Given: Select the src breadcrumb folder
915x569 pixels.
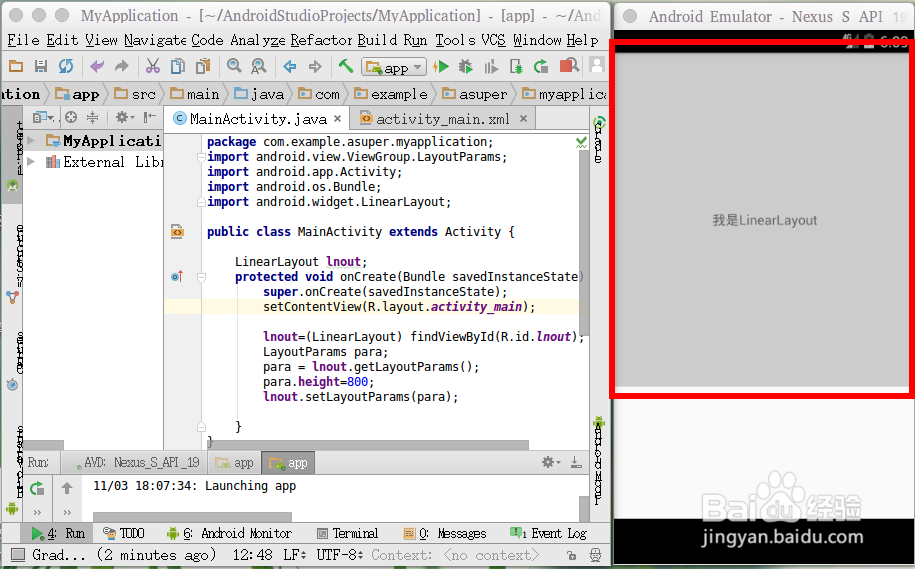Looking at the screenshot, I should [135, 94].
